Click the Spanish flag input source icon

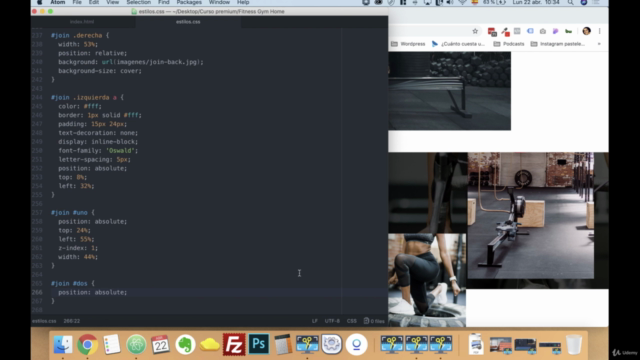pos(475,2)
